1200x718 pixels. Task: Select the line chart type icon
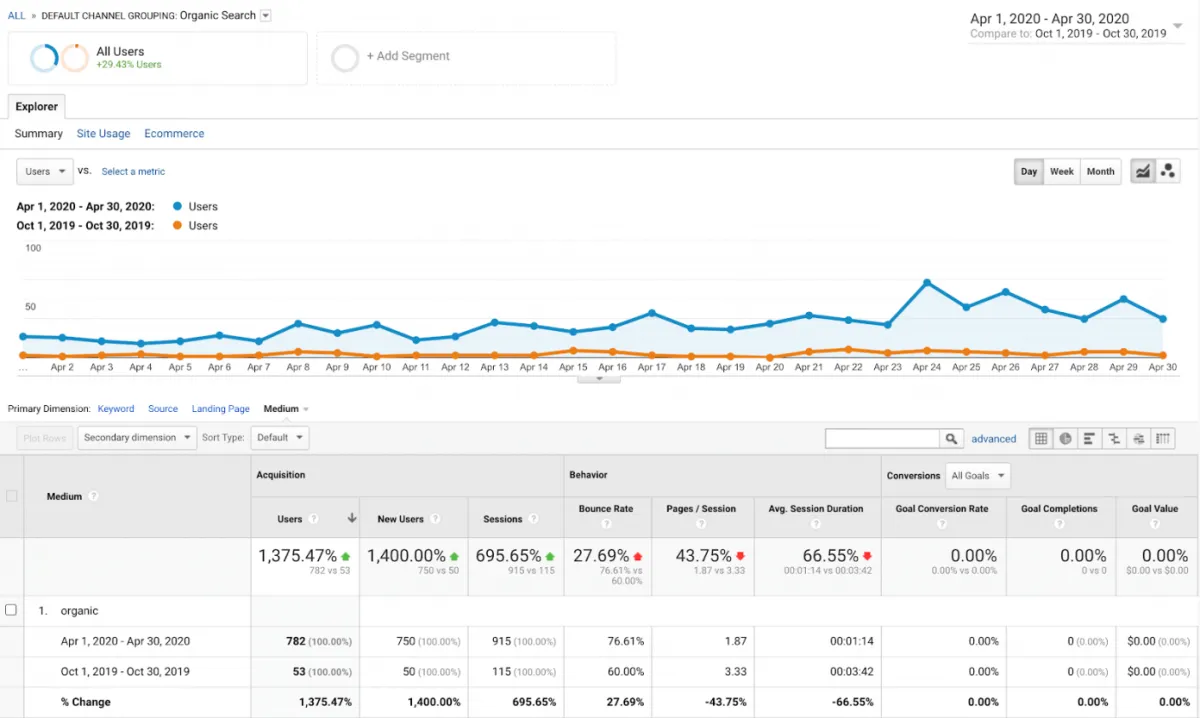pos(1142,171)
